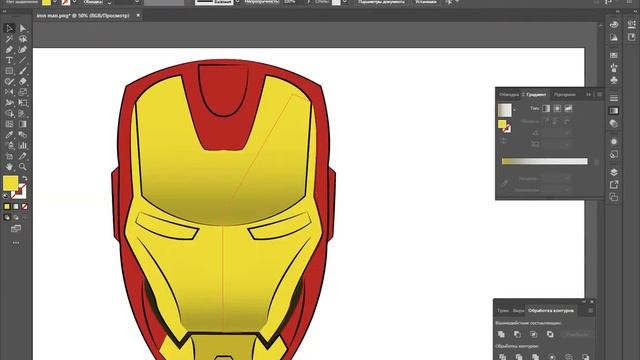Select the Hand tool
Image resolution: width=640 pixels, height=360 pixels.
coord(9,167)
